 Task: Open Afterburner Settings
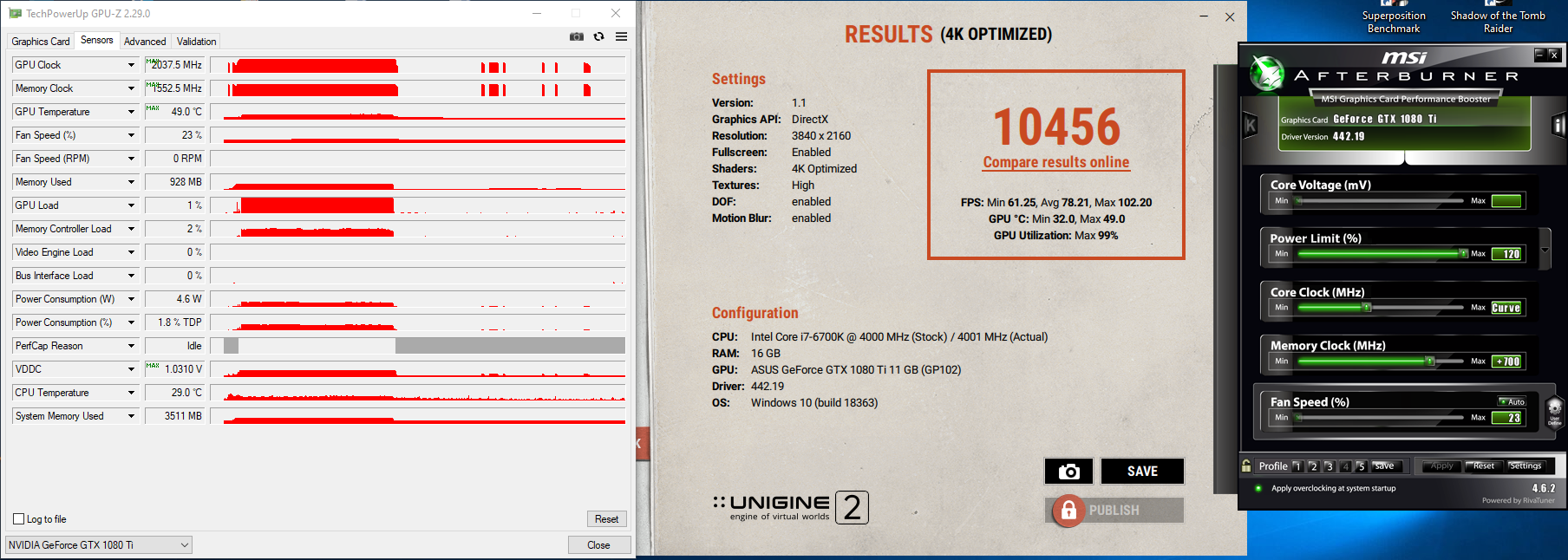(1526, 466)
